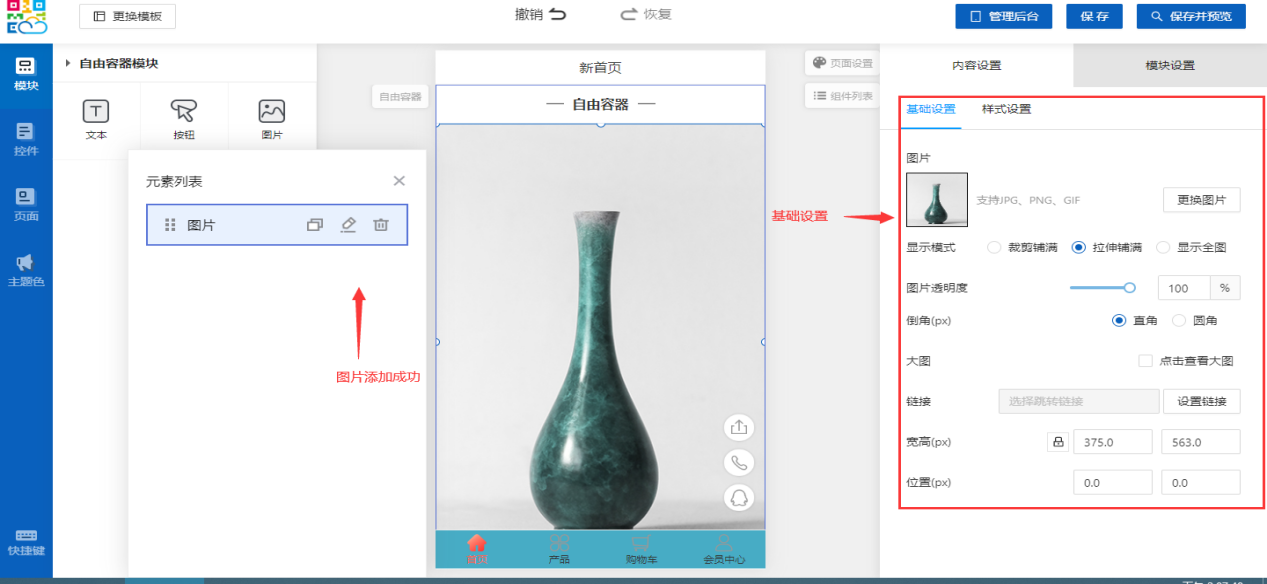Toggle the width-height aspect ratio lock
Viewport: 1267px width, 584px height.
click(1056, 442)
